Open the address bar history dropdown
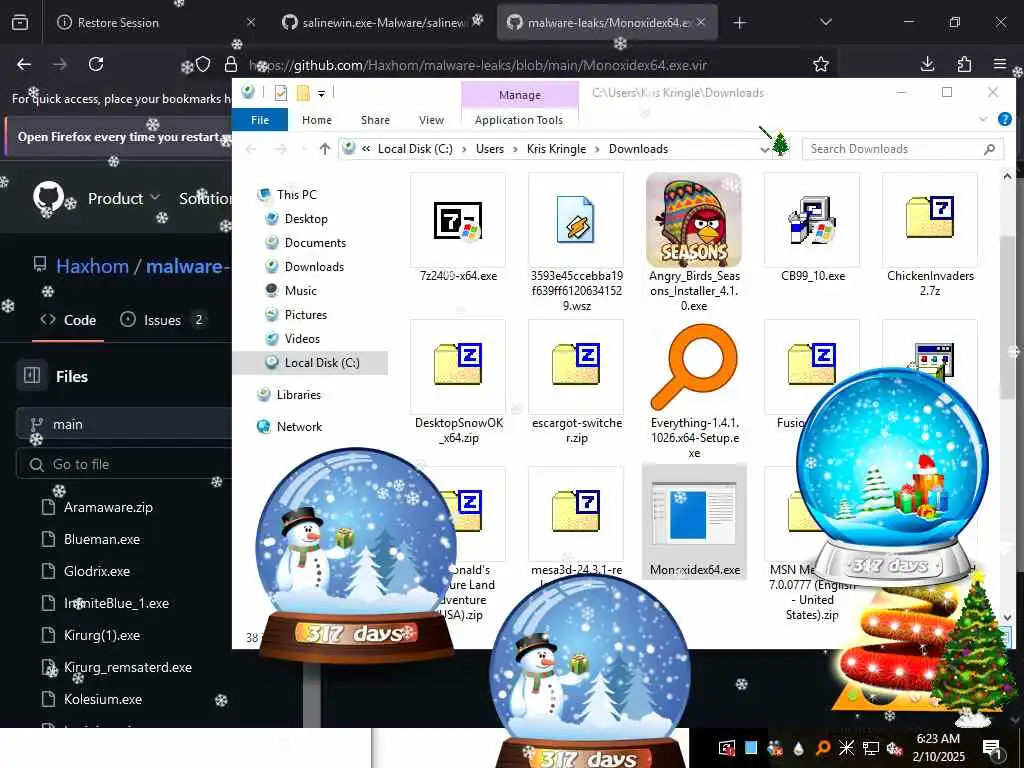 click(764, 150)
